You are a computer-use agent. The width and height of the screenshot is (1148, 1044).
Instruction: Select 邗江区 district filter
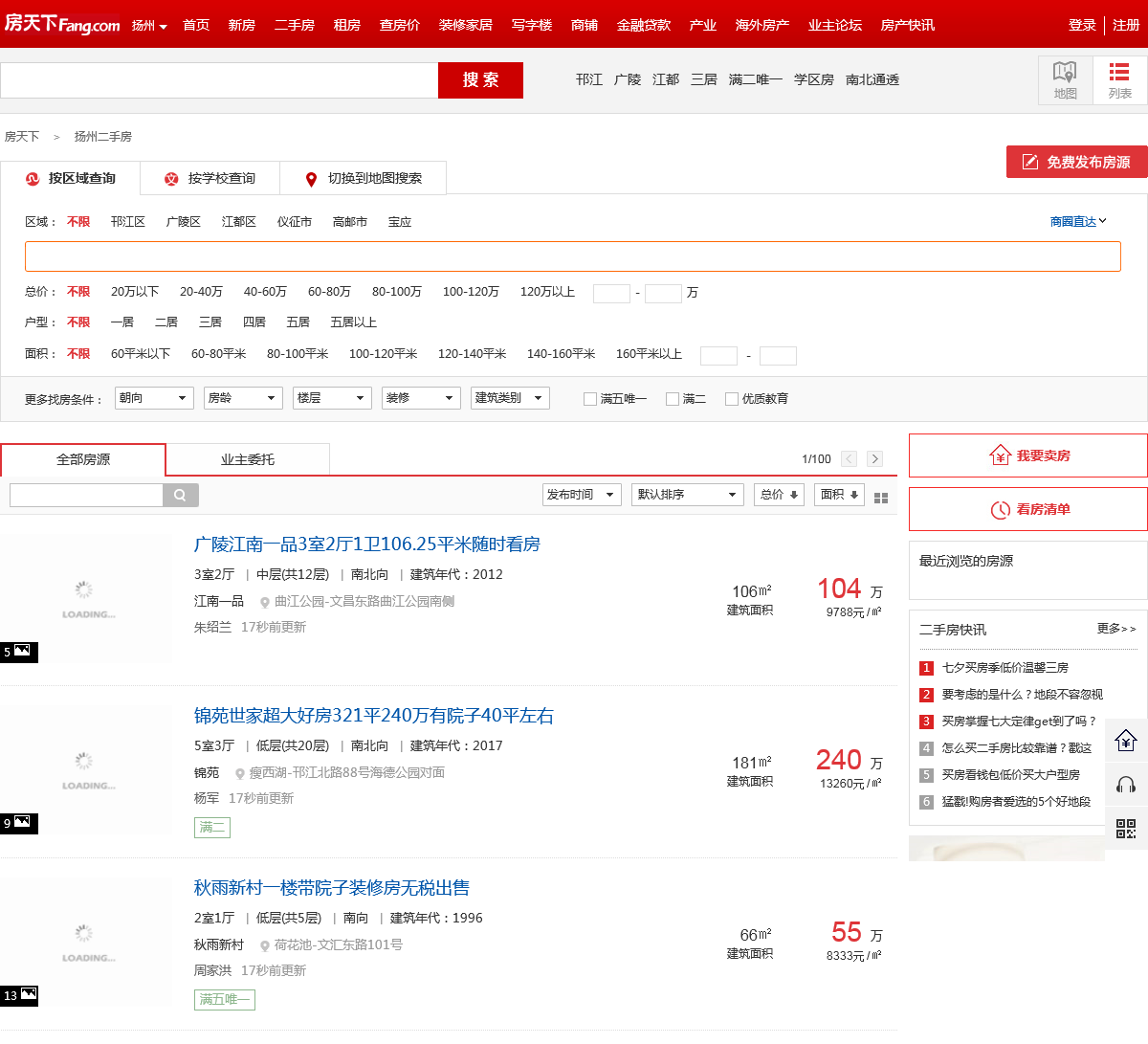pyautogui.click(x=128, y=222)
